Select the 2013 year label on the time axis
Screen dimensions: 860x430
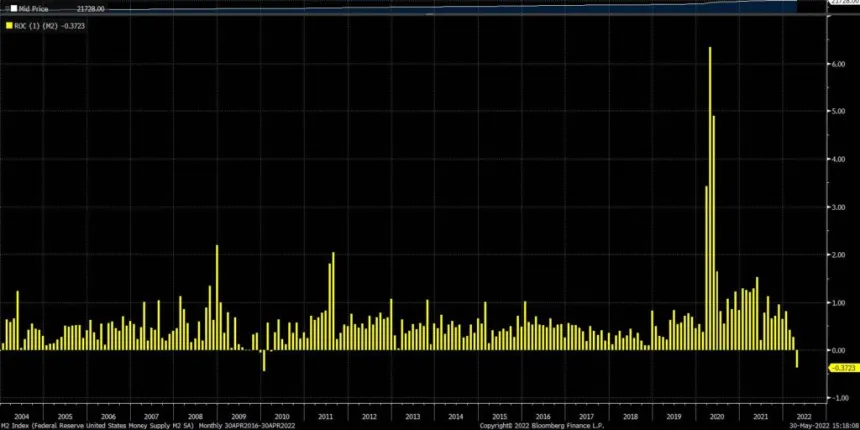pyautogui.click(x=412, y=415)
